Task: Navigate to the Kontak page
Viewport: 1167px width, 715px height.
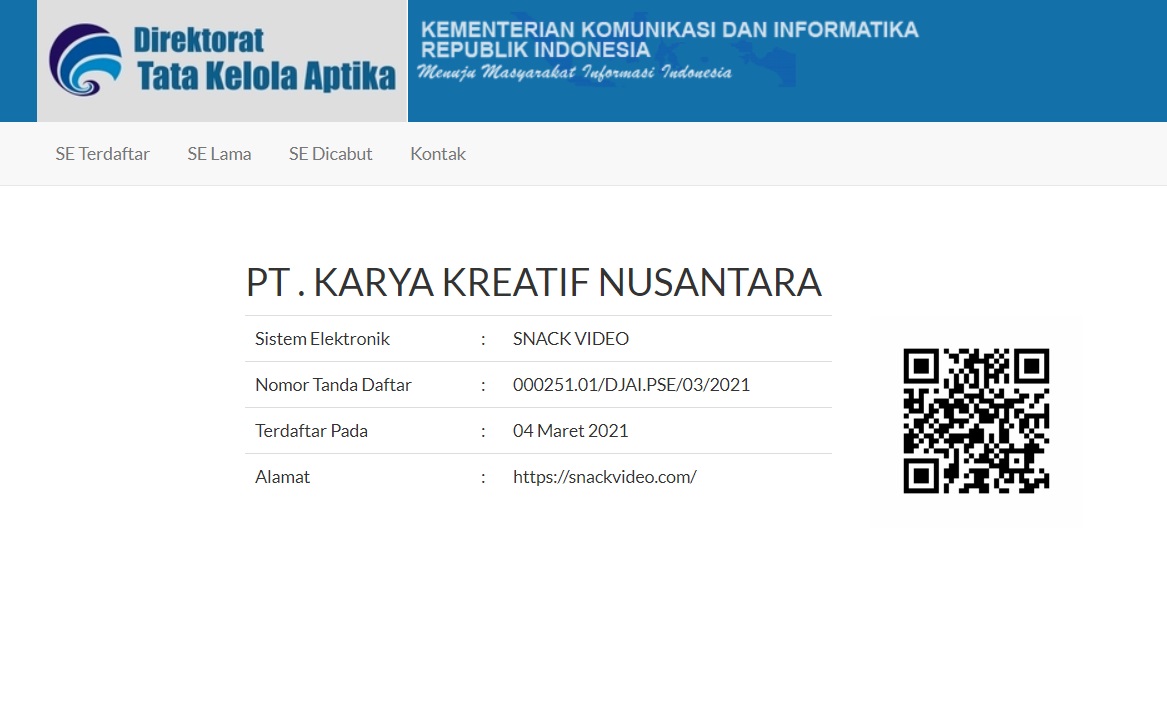Action: [438, 154]
